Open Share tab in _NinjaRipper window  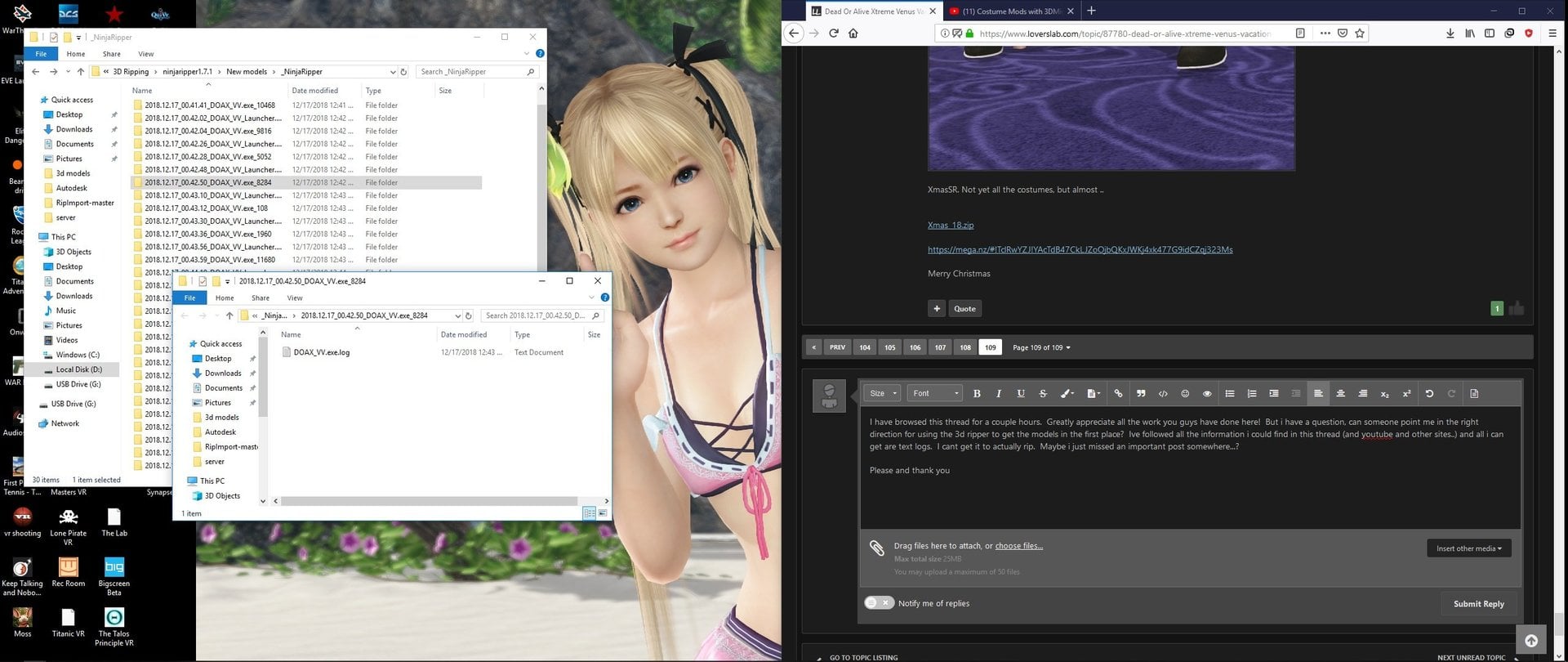click(112, 54)
